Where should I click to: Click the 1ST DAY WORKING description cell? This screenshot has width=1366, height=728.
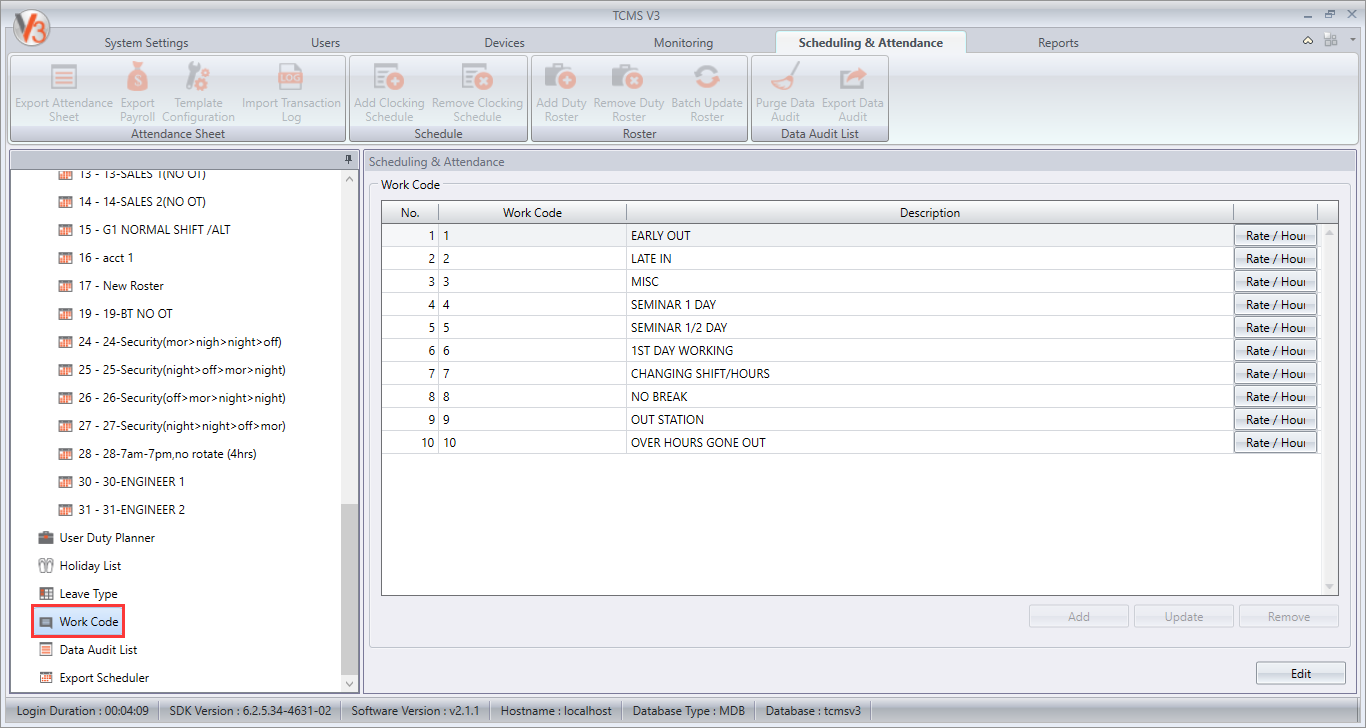coord(930,351)
